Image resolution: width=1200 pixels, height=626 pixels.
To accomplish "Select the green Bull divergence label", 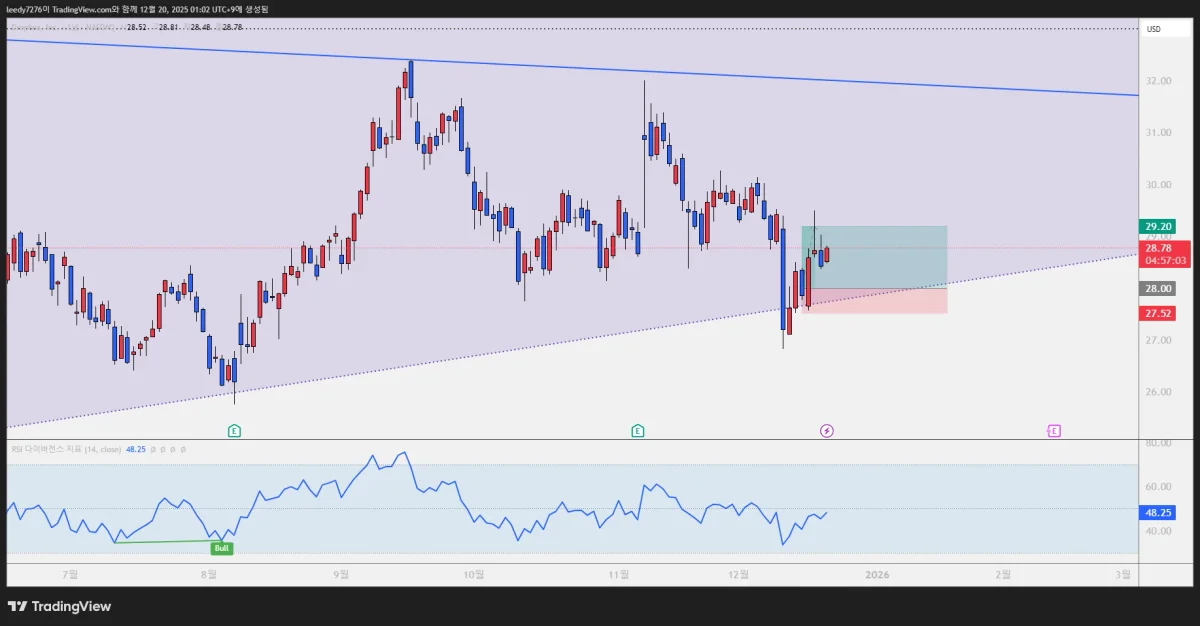I will pos(221,548).
